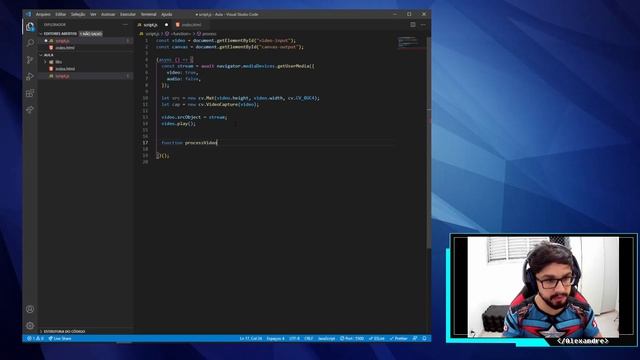Image resolution: width=640 pixels, height=360 pixels.
Task: Change encoding via UTF-8 status item
Action: tap(294, 338)
